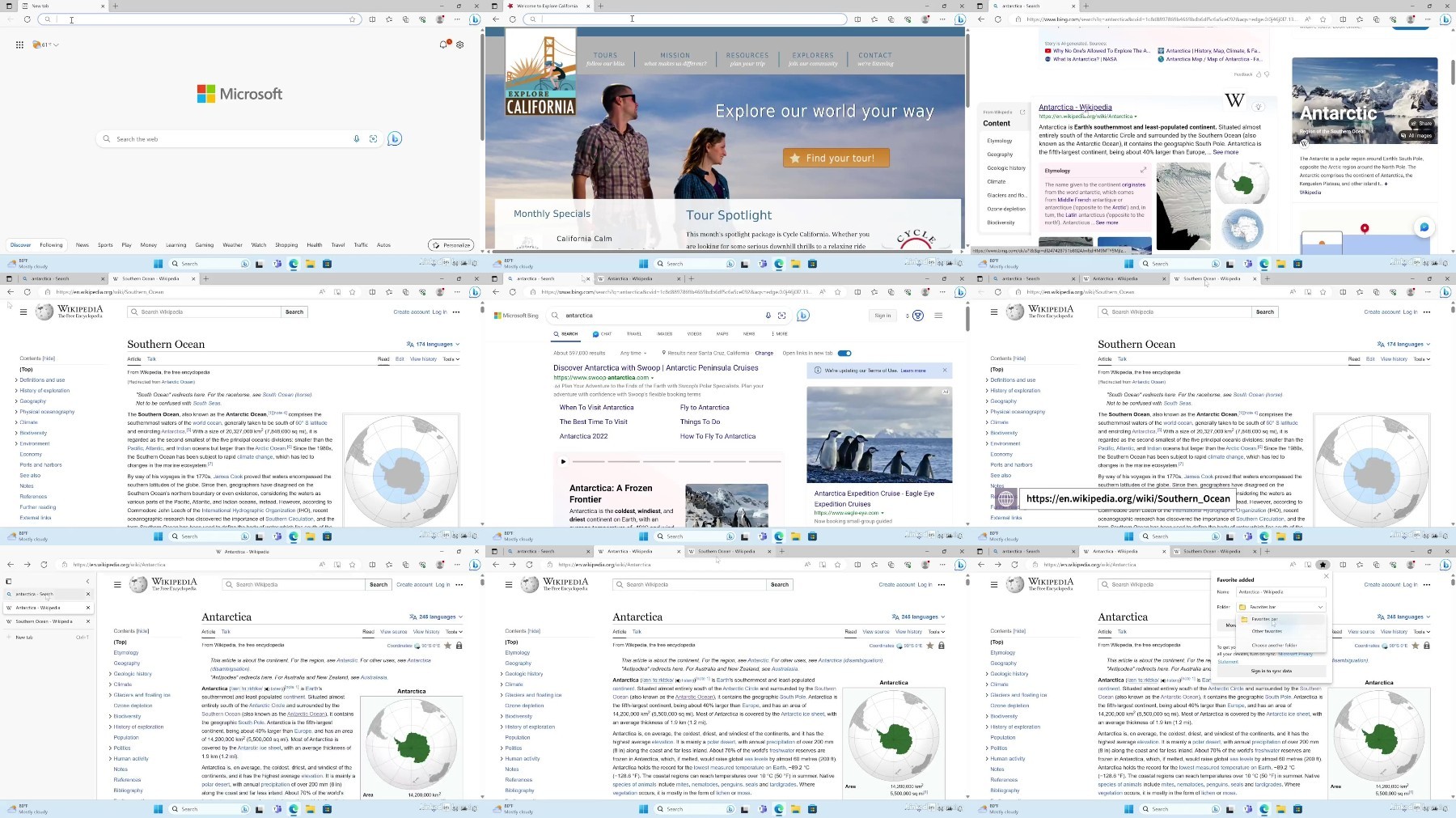This screenshot has width=1456, height=818.
Task: Click microphone icon in Search the web box
Action: tap(356, 138)
